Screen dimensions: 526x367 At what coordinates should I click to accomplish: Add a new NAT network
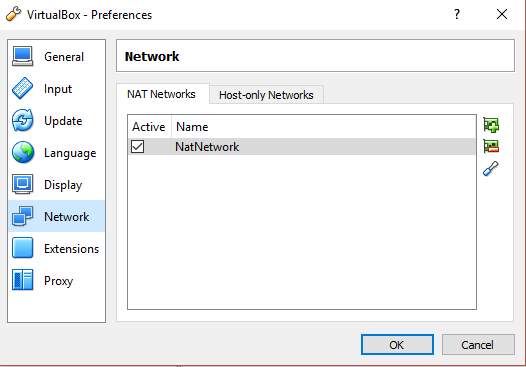coord(491,125)
